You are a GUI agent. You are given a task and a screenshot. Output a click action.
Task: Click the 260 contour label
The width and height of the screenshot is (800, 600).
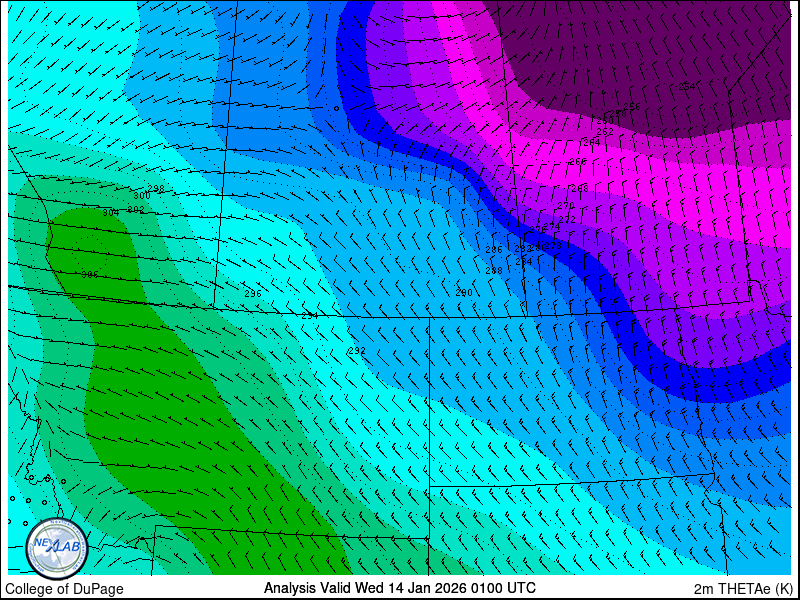(606, 121)
